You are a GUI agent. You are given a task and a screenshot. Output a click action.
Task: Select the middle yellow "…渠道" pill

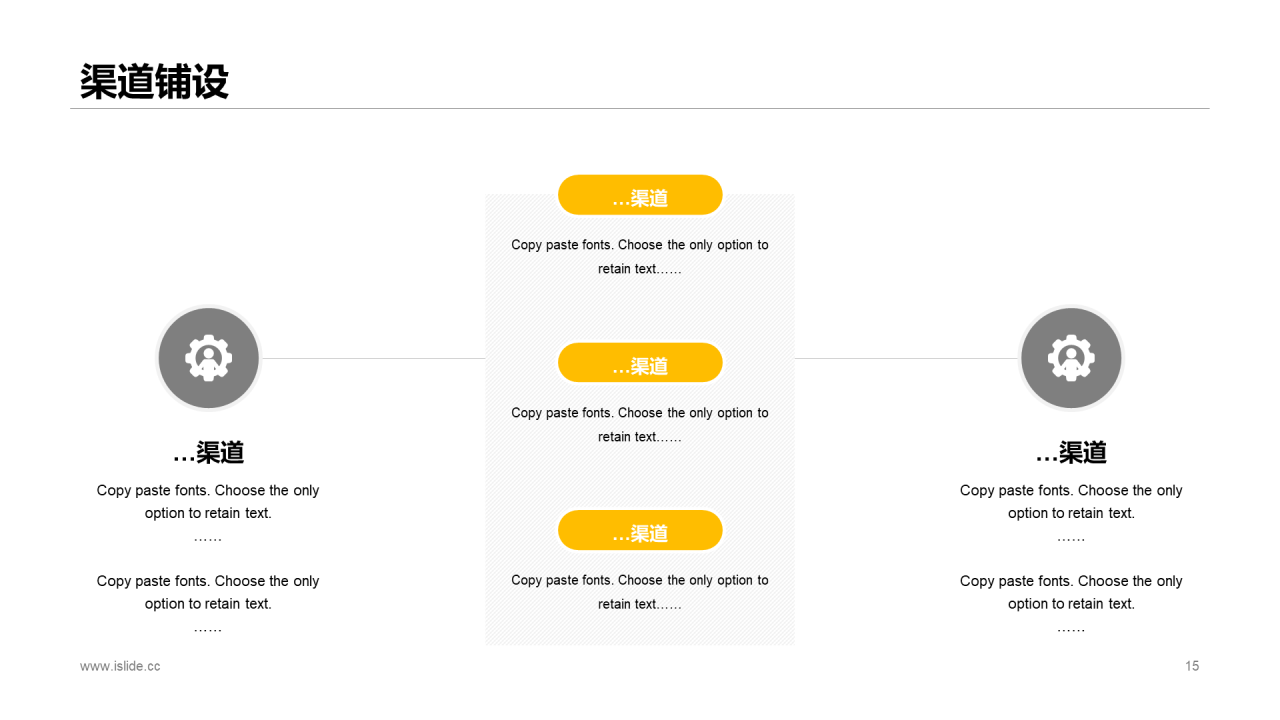(x=640, y=363)
